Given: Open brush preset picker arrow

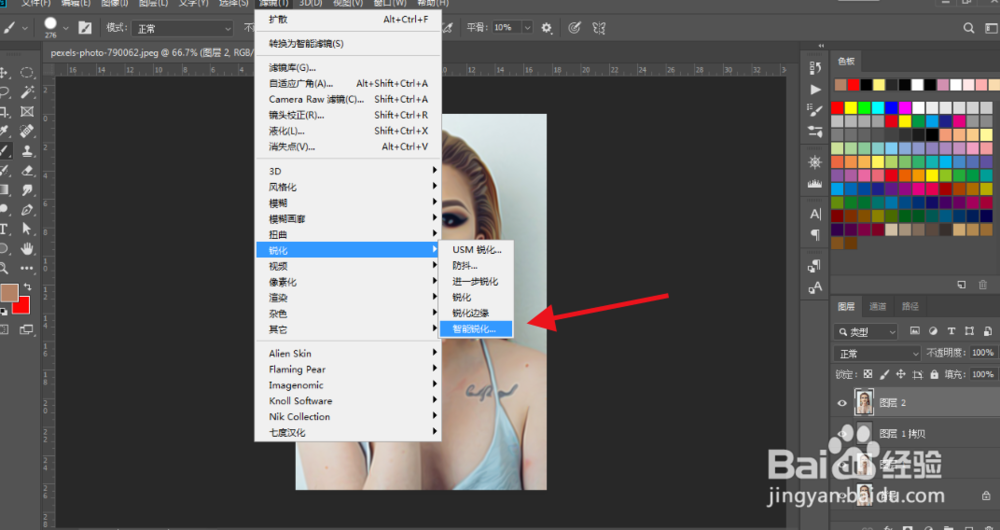Looking at the screenshot, I should click(x=65, y=28).
